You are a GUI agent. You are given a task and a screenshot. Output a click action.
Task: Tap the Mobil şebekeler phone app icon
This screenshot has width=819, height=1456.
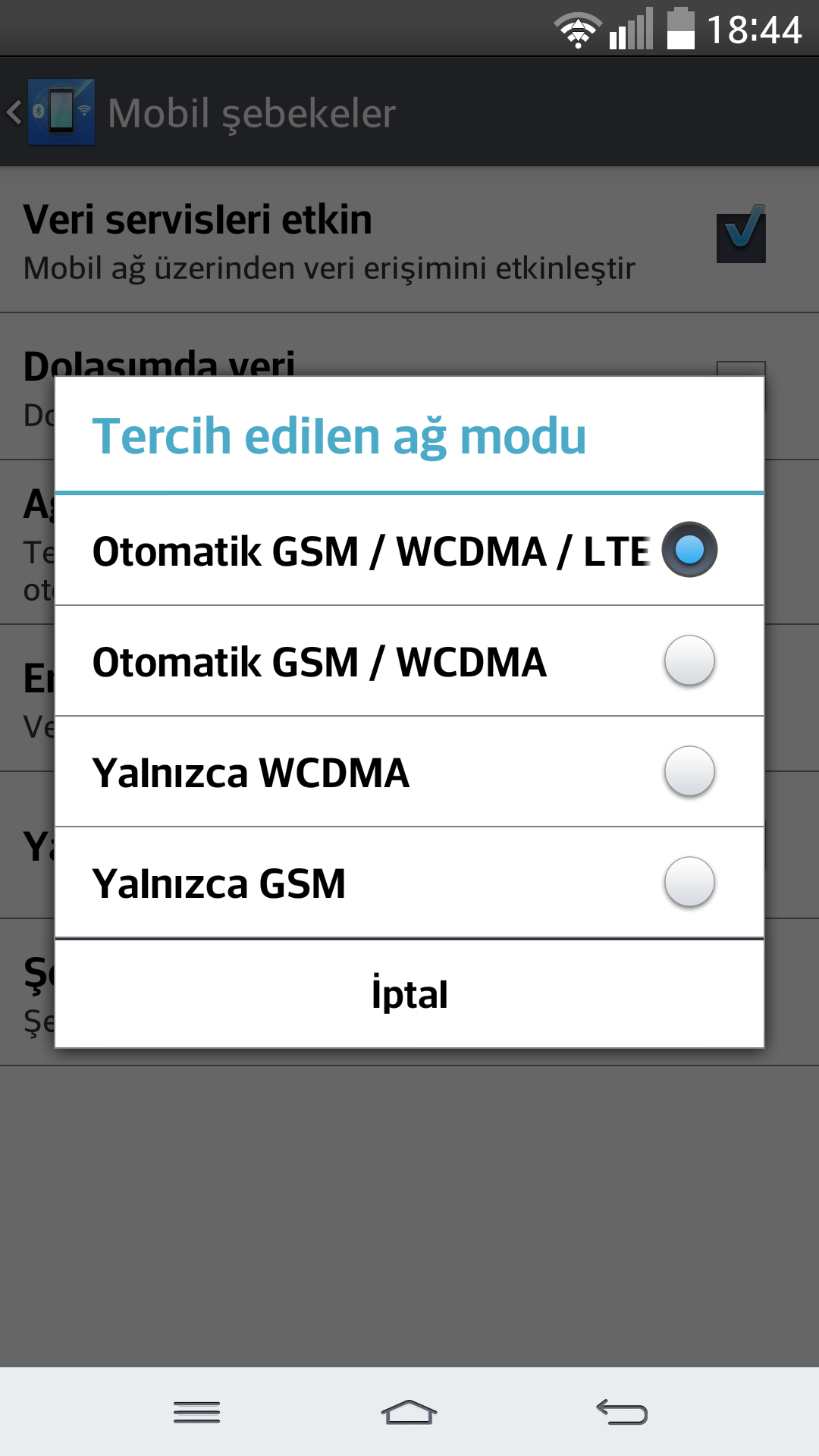click(61, 112)
